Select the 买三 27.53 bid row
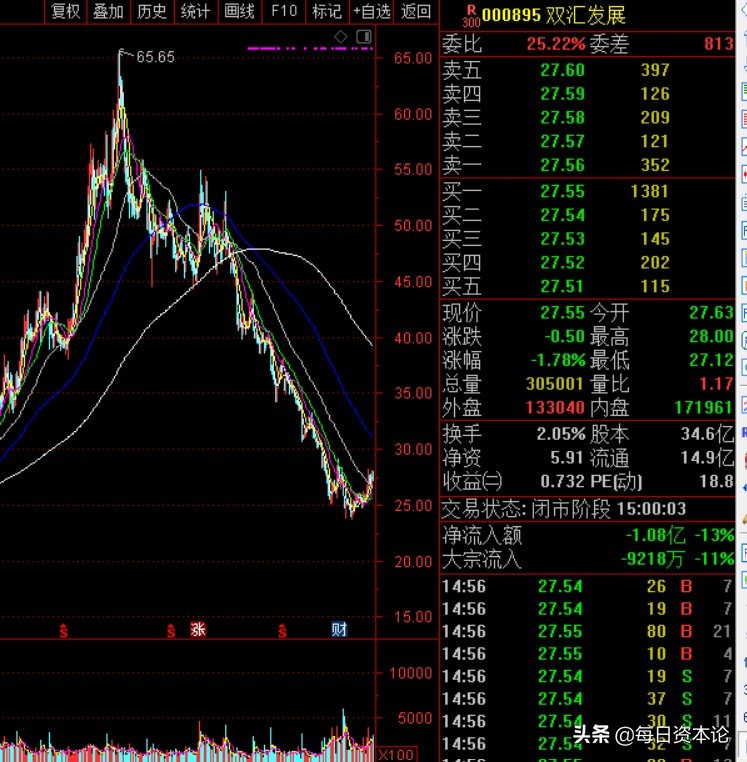This screenshot has width=747, height=762. [587, 239]
